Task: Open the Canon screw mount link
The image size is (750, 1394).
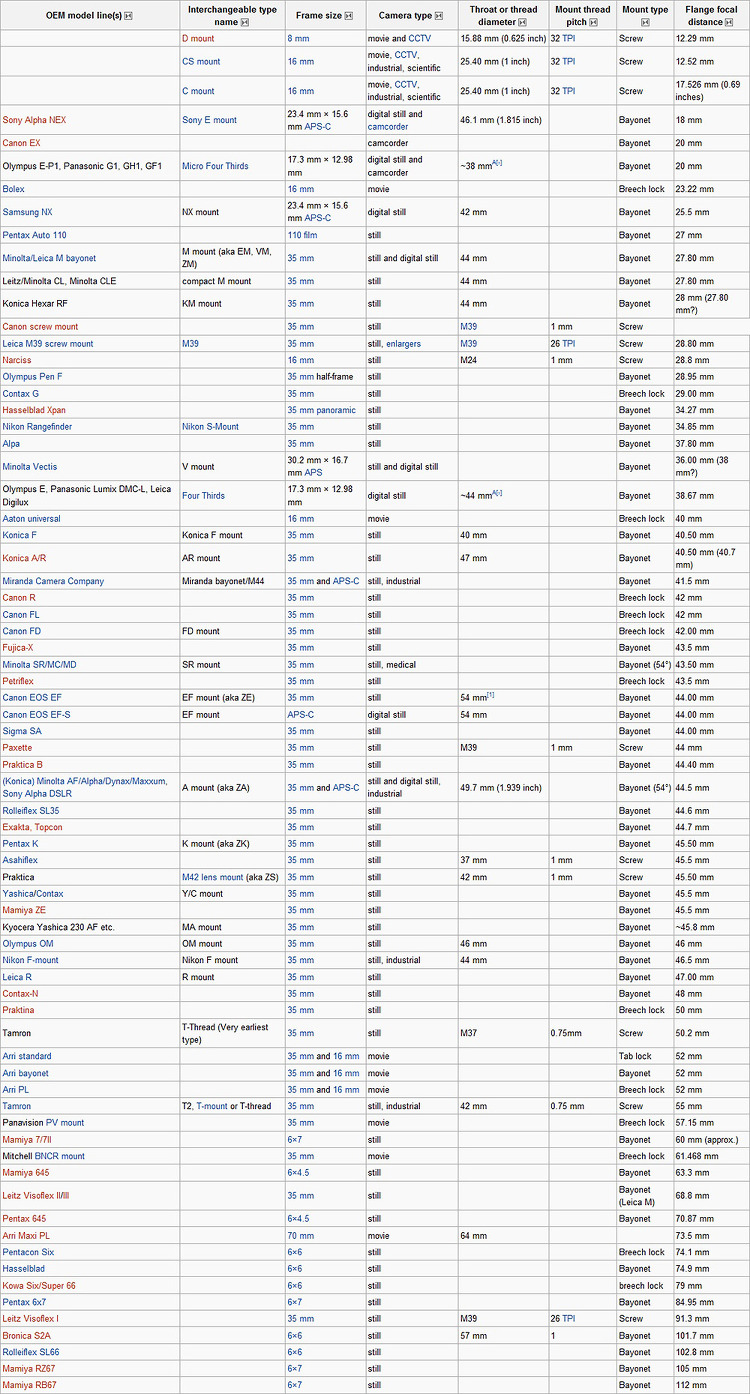Action: (x=40, y=326)
